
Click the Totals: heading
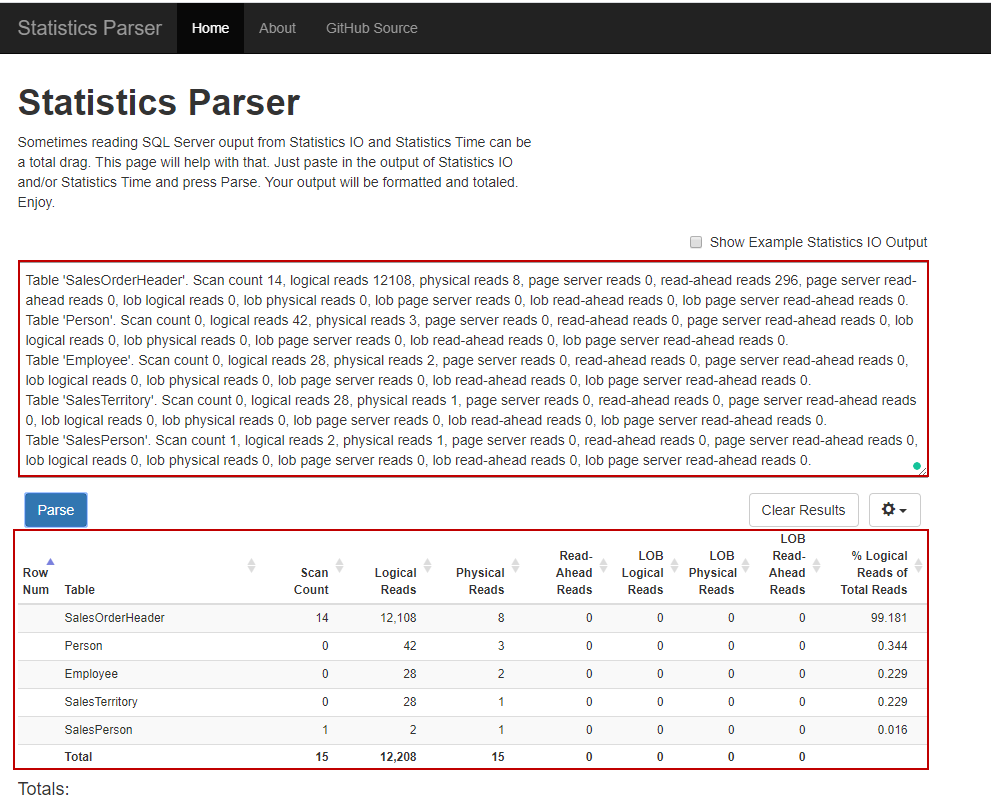click(44, 789)
